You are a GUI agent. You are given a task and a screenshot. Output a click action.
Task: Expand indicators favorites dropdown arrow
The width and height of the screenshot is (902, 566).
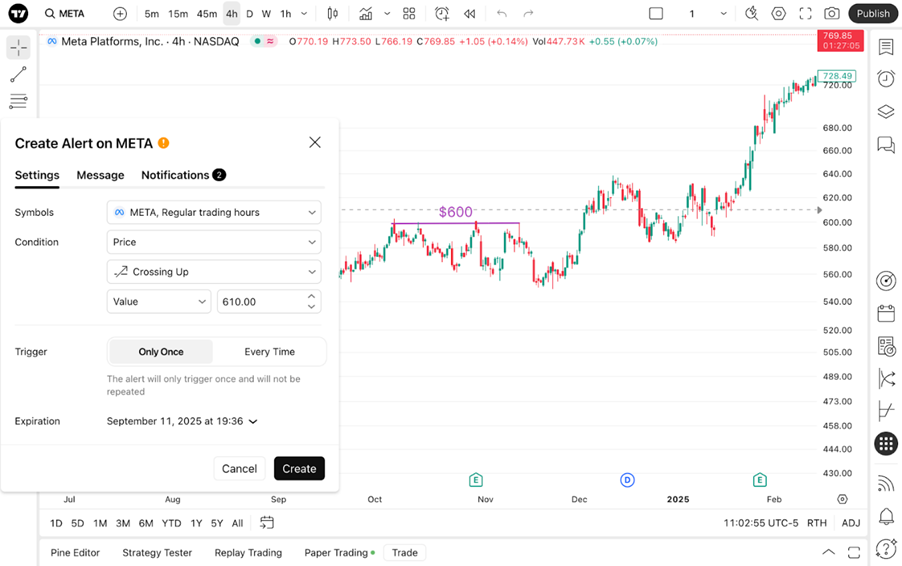387,13
